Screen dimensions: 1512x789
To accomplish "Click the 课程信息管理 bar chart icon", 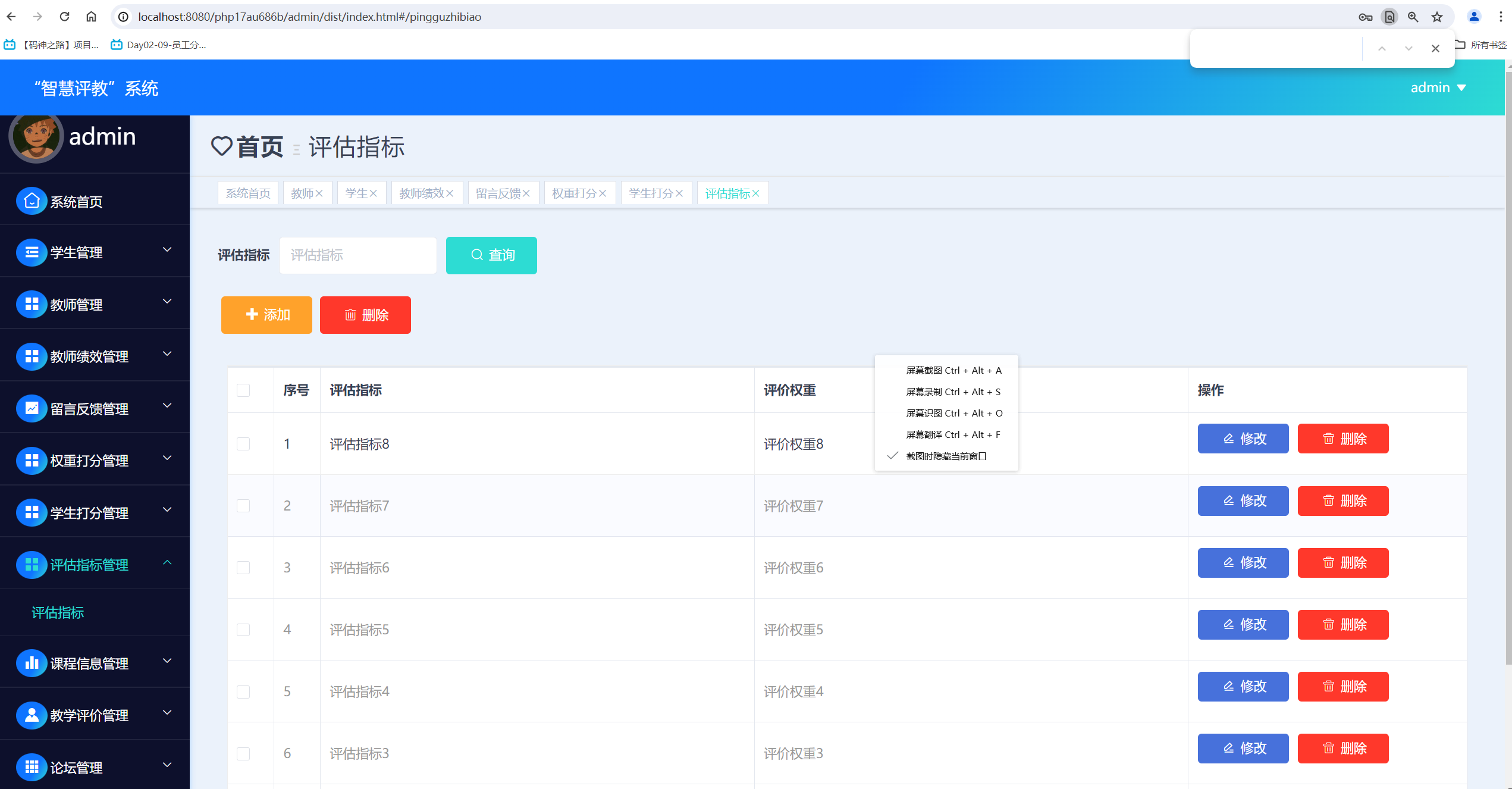I will [32, 663].
